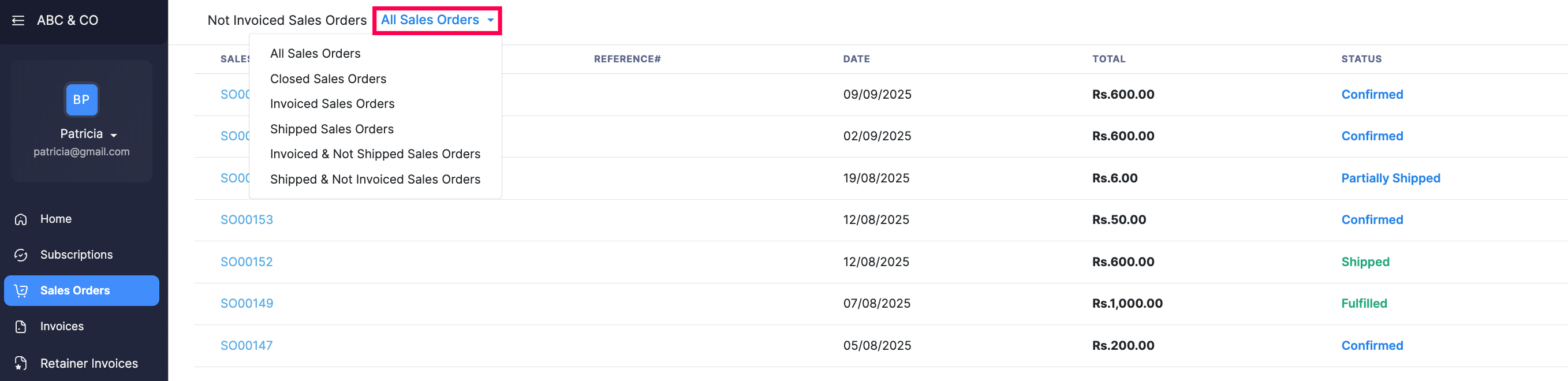Open sales order SO00149
Screen dimensions: 1568x381
[247, 304]
